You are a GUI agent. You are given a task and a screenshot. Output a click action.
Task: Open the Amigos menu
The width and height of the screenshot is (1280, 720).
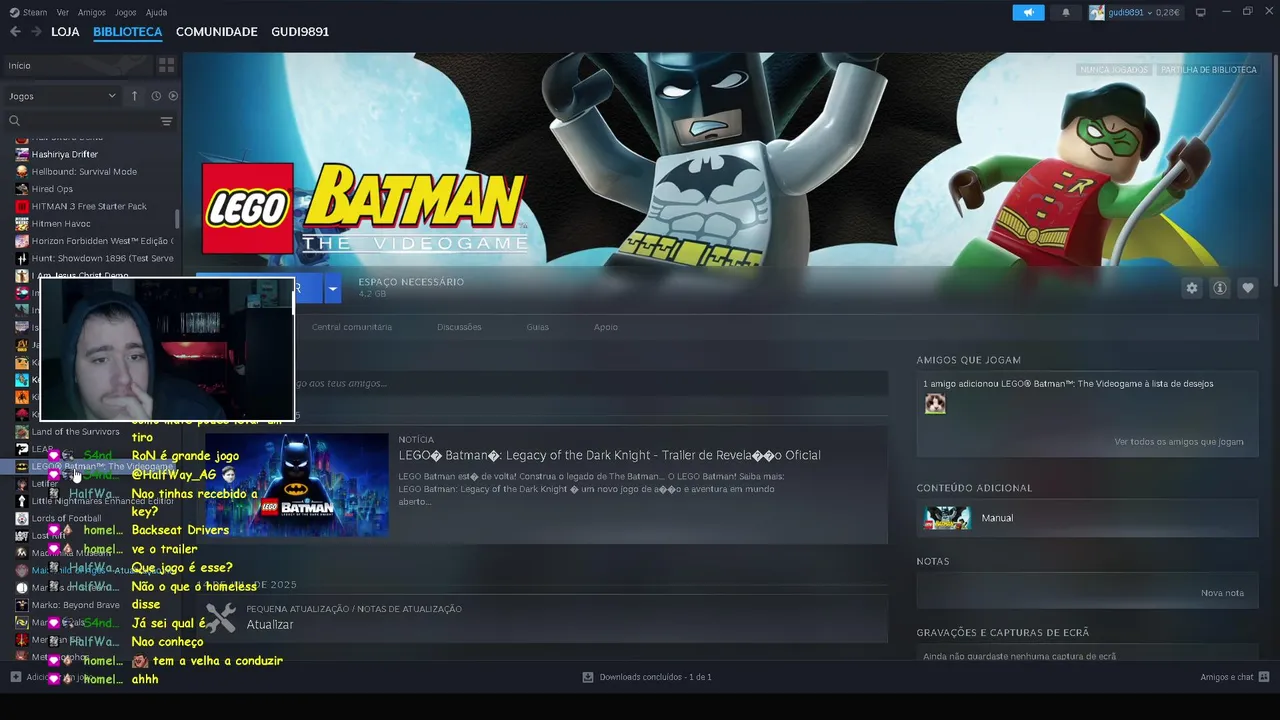(92, 12)
